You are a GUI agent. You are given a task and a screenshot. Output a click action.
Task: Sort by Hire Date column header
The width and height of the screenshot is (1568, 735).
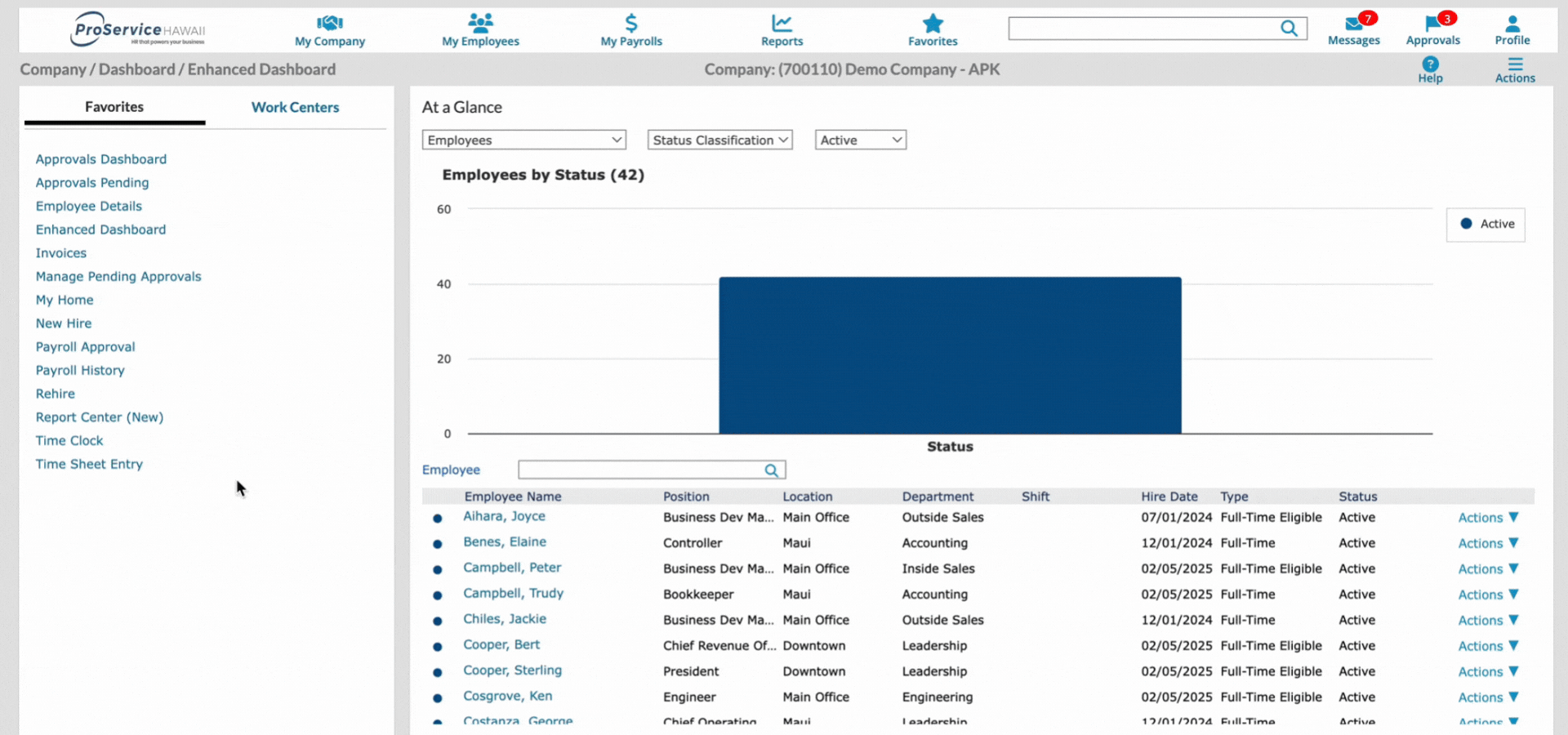tap(1169, 497)
